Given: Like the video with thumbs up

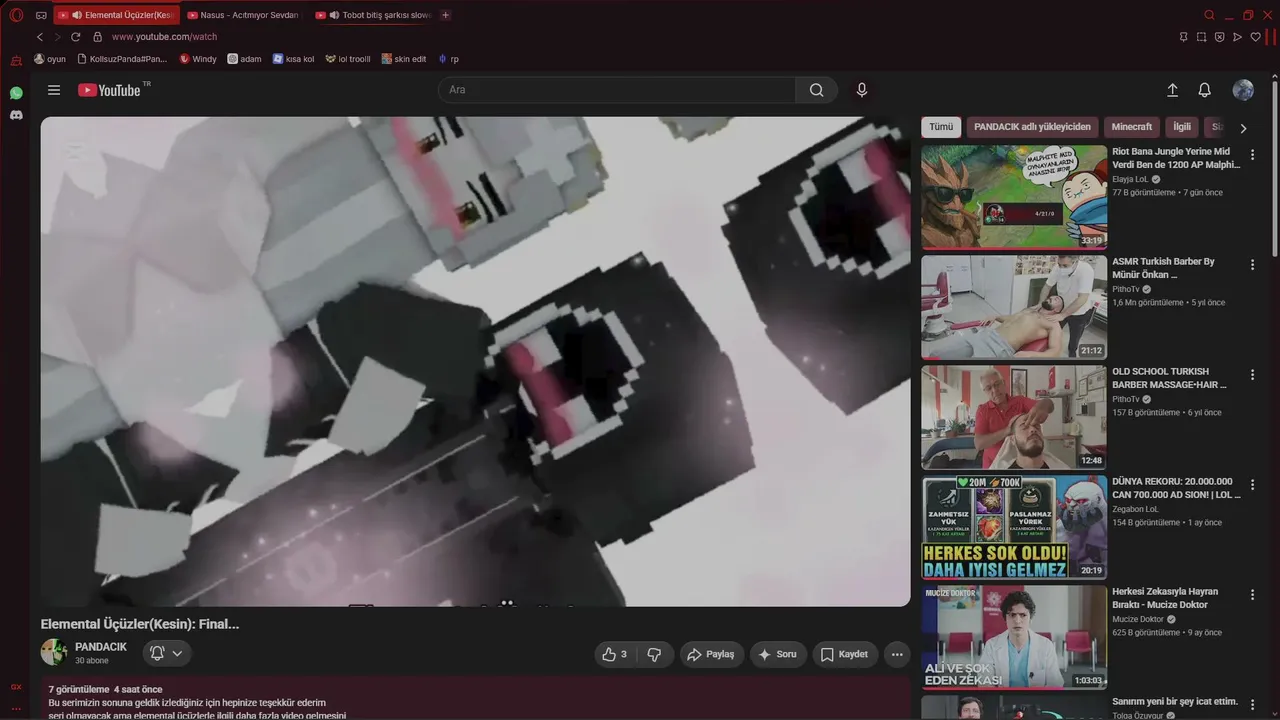Looking at the screenshot, I should tap(615, 654).
